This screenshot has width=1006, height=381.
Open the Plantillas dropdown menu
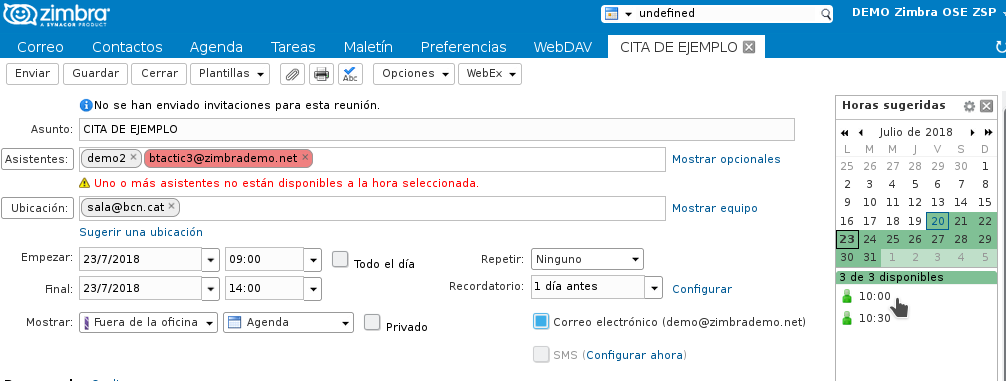click(x=230, y=74)
